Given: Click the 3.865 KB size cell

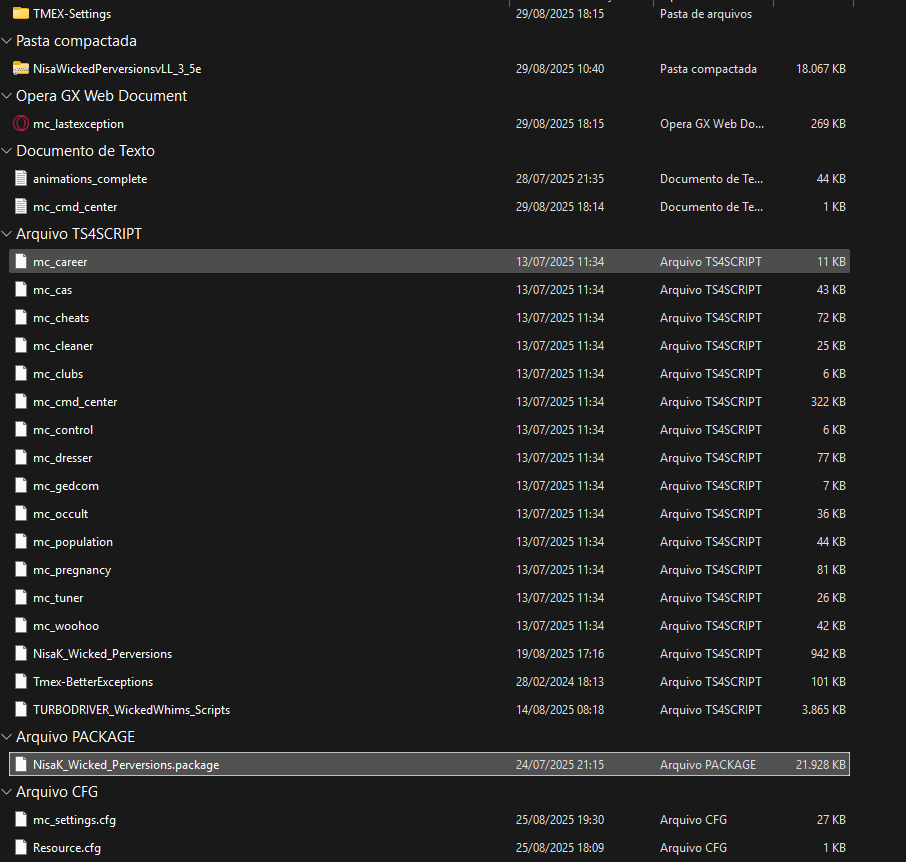Looking at the screenshot, I should [823, 709].
